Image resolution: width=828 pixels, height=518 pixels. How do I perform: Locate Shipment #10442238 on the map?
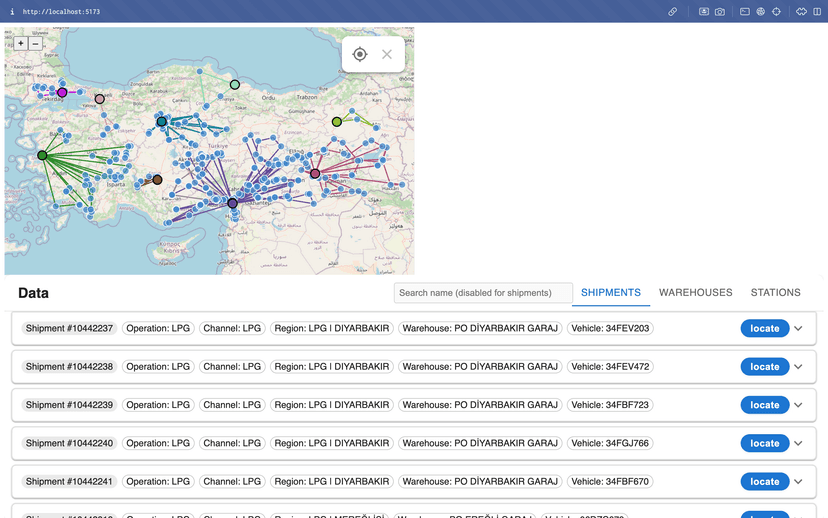pos(764,367)
